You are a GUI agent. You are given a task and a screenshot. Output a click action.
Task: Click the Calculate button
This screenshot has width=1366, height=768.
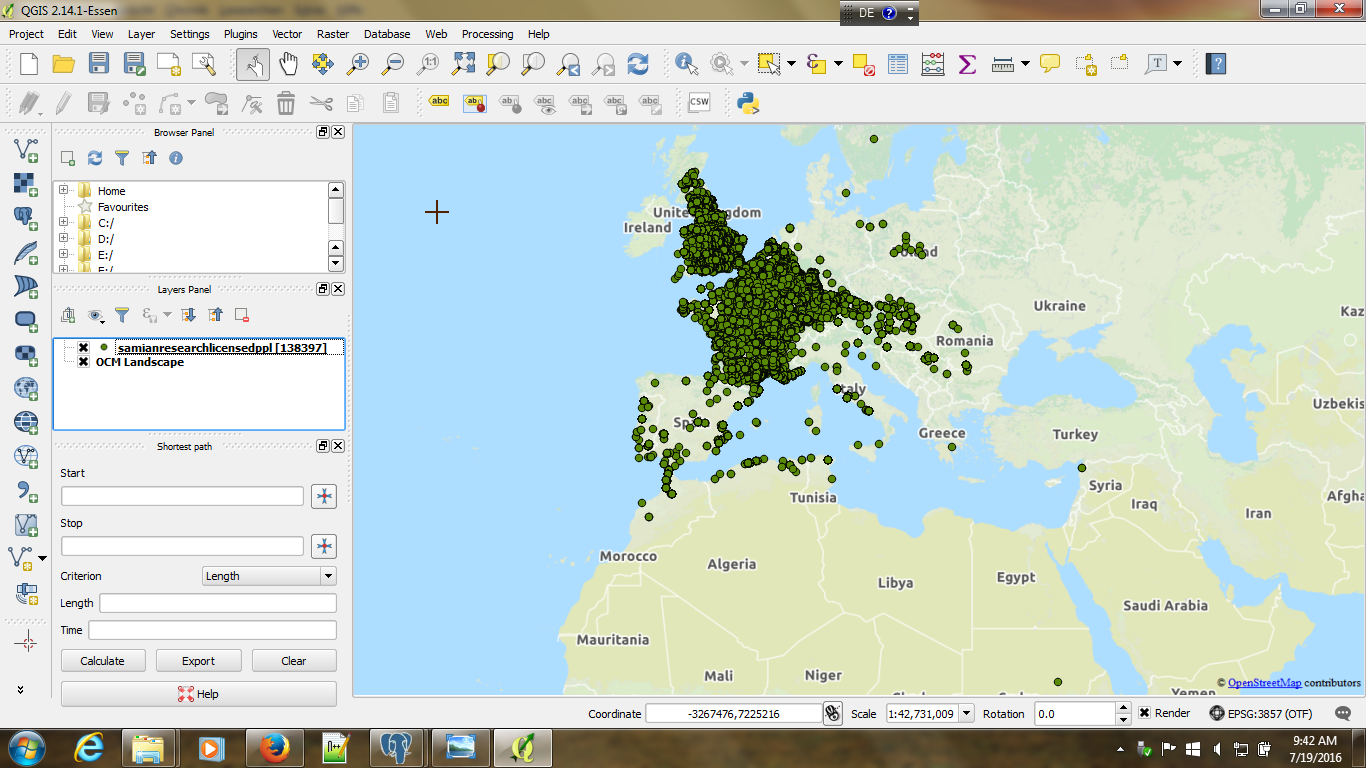click(x=103, y=661)
